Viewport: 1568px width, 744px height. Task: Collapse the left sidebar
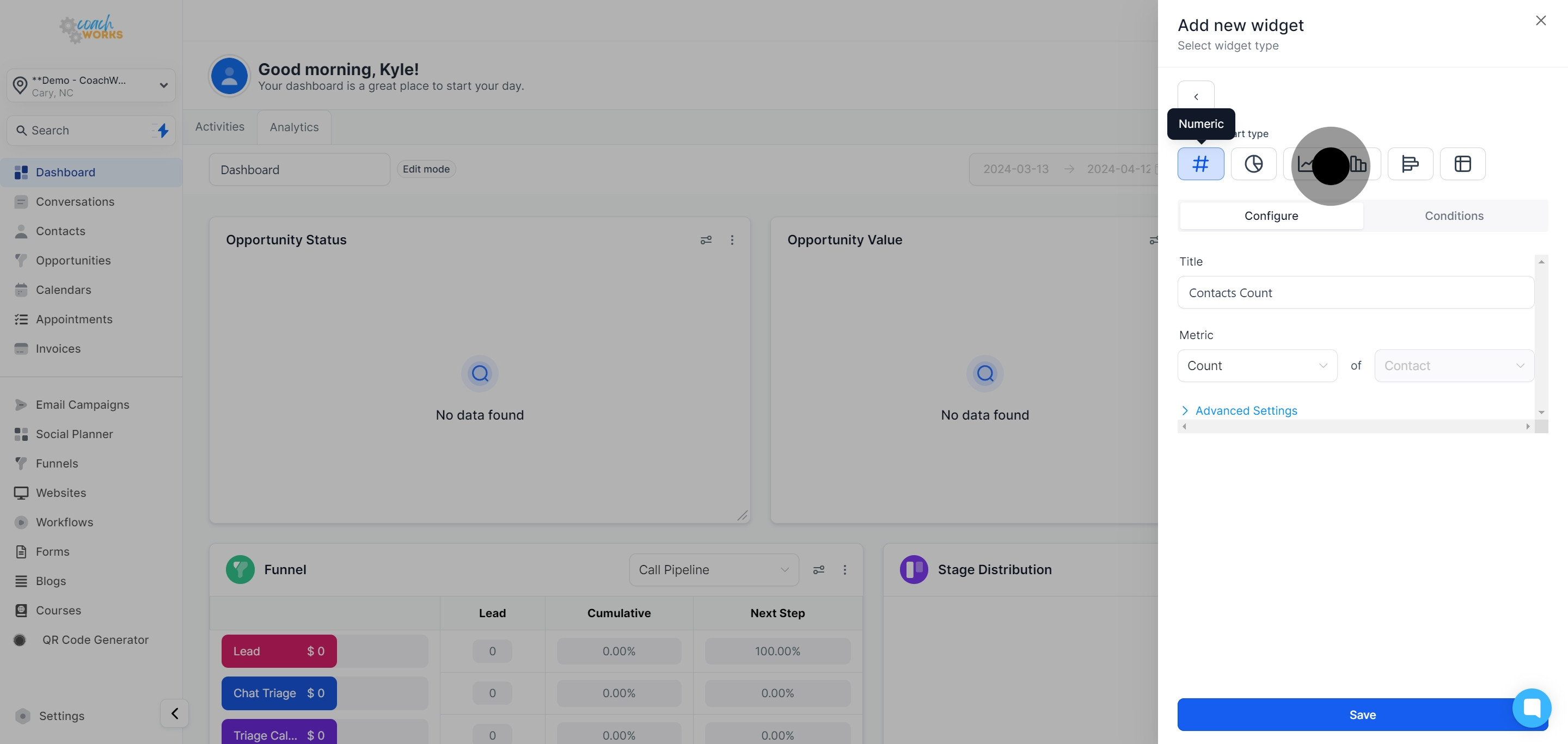[x=174, y=713]
